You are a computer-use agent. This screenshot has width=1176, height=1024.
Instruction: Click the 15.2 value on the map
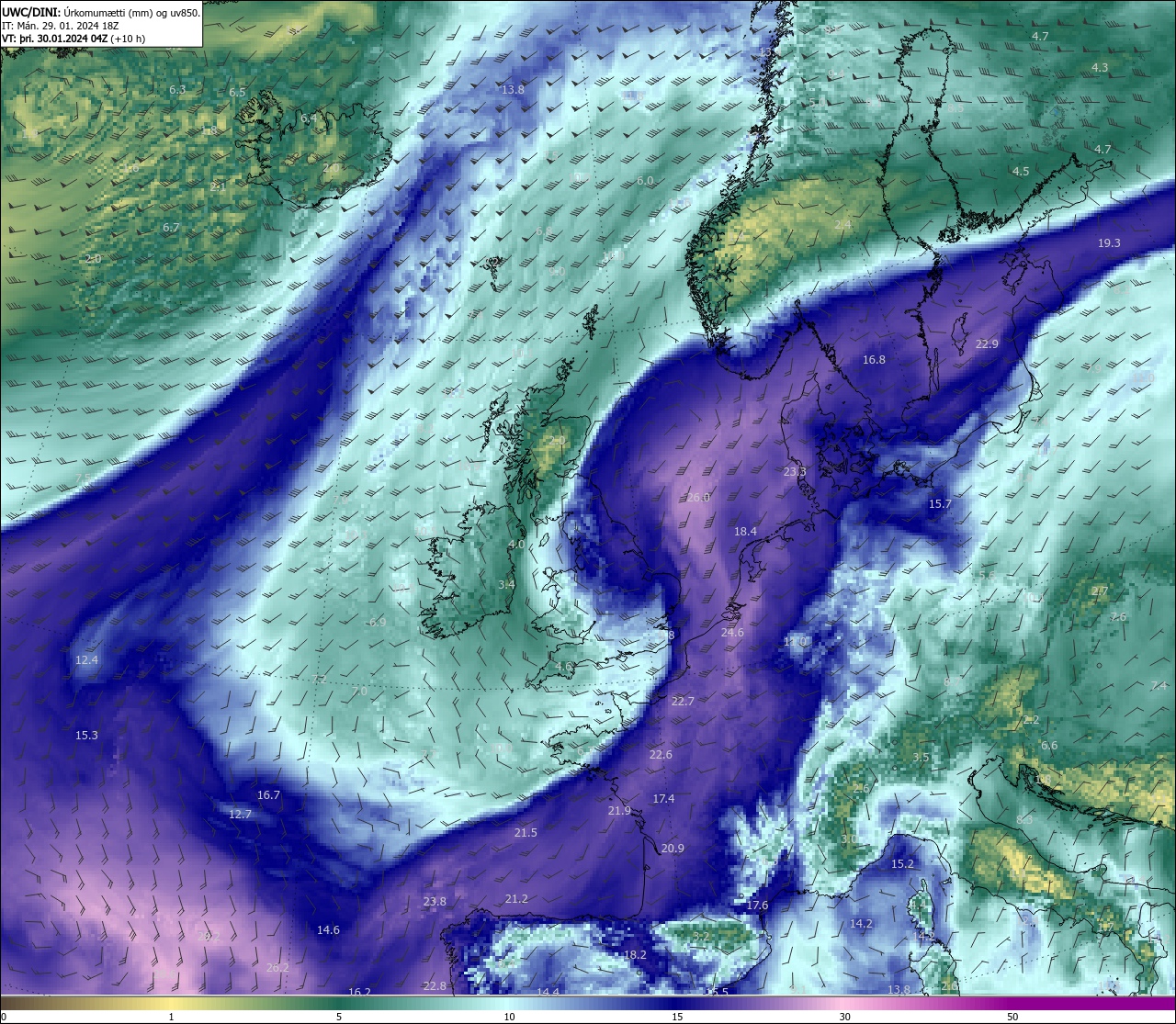pos(902,864)
